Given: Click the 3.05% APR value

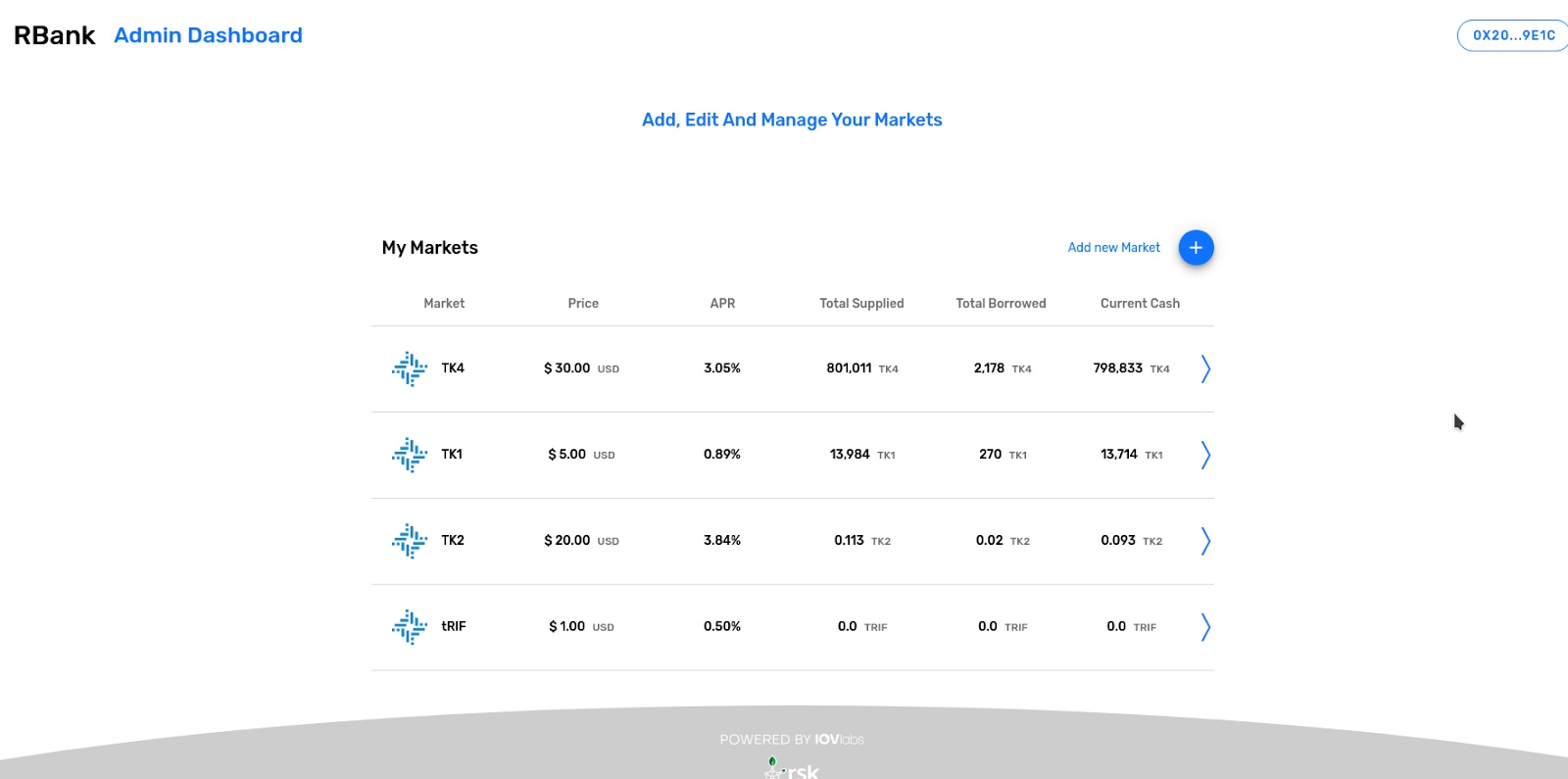Looking at the screenshot, I should [722, 368].
